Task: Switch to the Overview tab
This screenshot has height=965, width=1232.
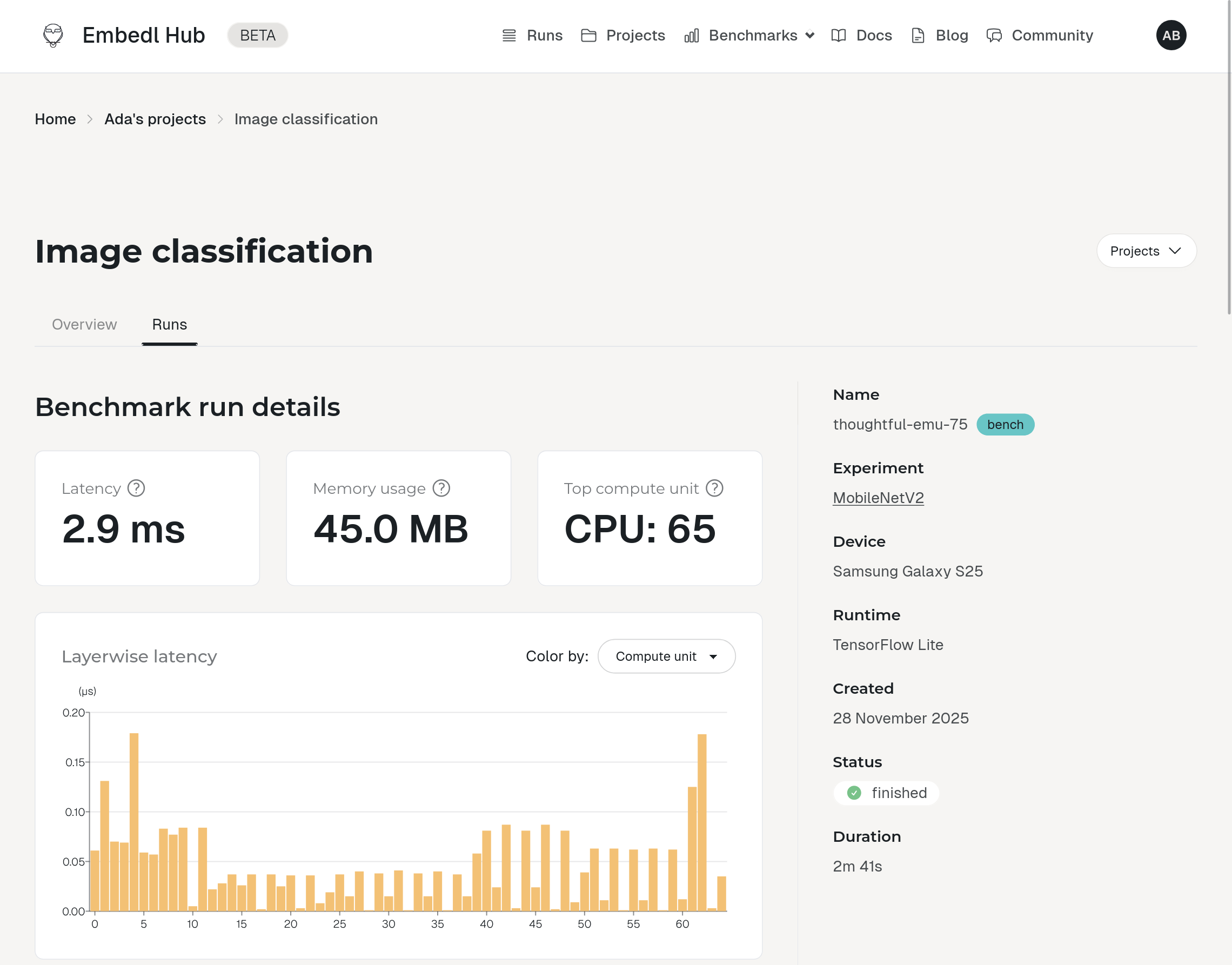Action: point(84,324)
